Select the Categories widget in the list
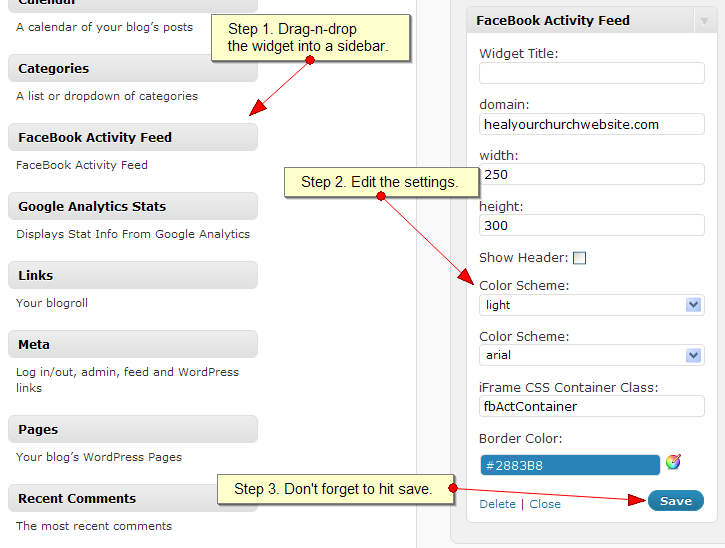 click(x=133, y=68)
